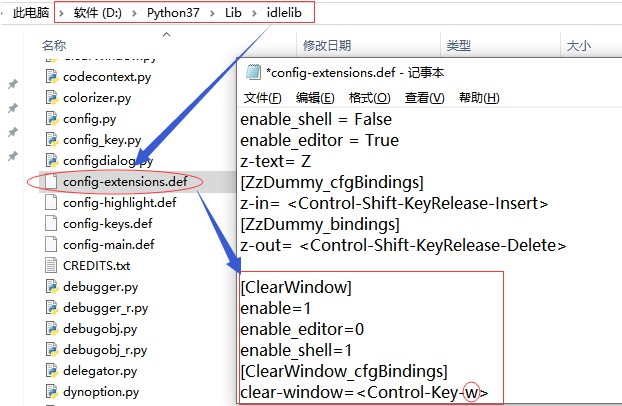Click the Notepad icon in title bar

(x=253, y=73)
